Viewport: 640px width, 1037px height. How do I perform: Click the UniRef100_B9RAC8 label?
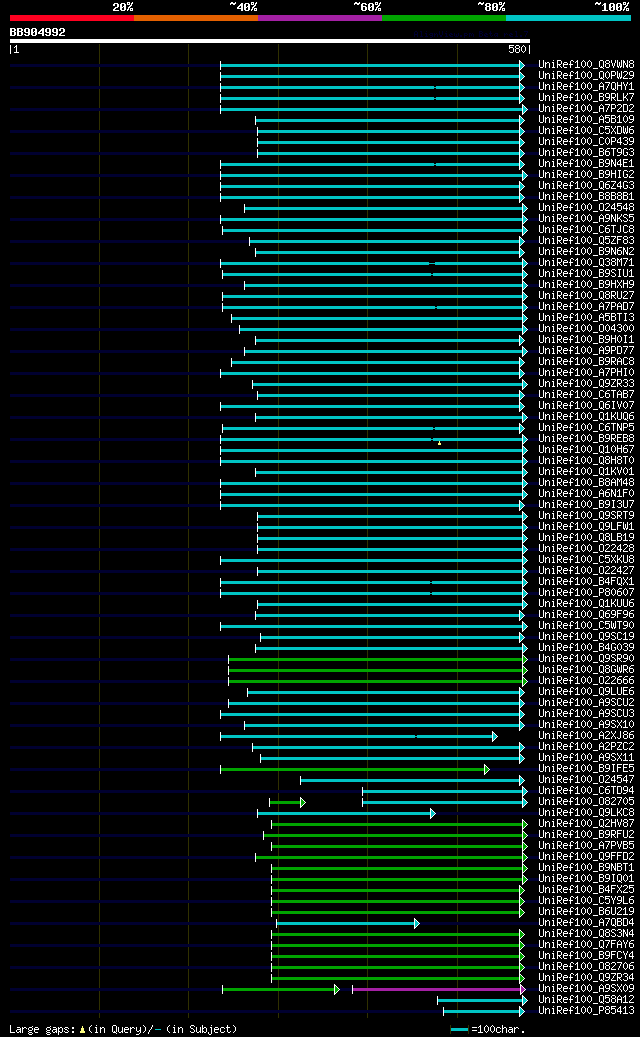point(586,362)
